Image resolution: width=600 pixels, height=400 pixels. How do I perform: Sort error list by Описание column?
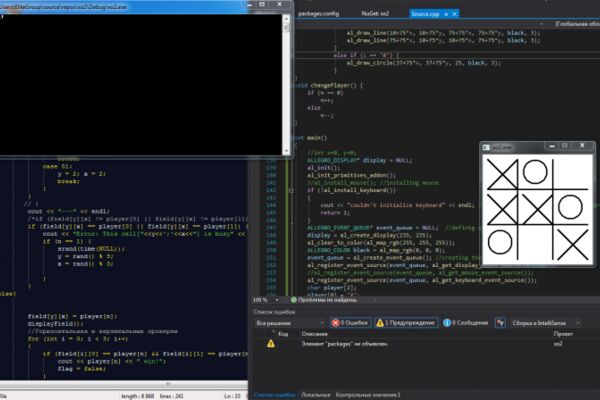pos(314,334)
